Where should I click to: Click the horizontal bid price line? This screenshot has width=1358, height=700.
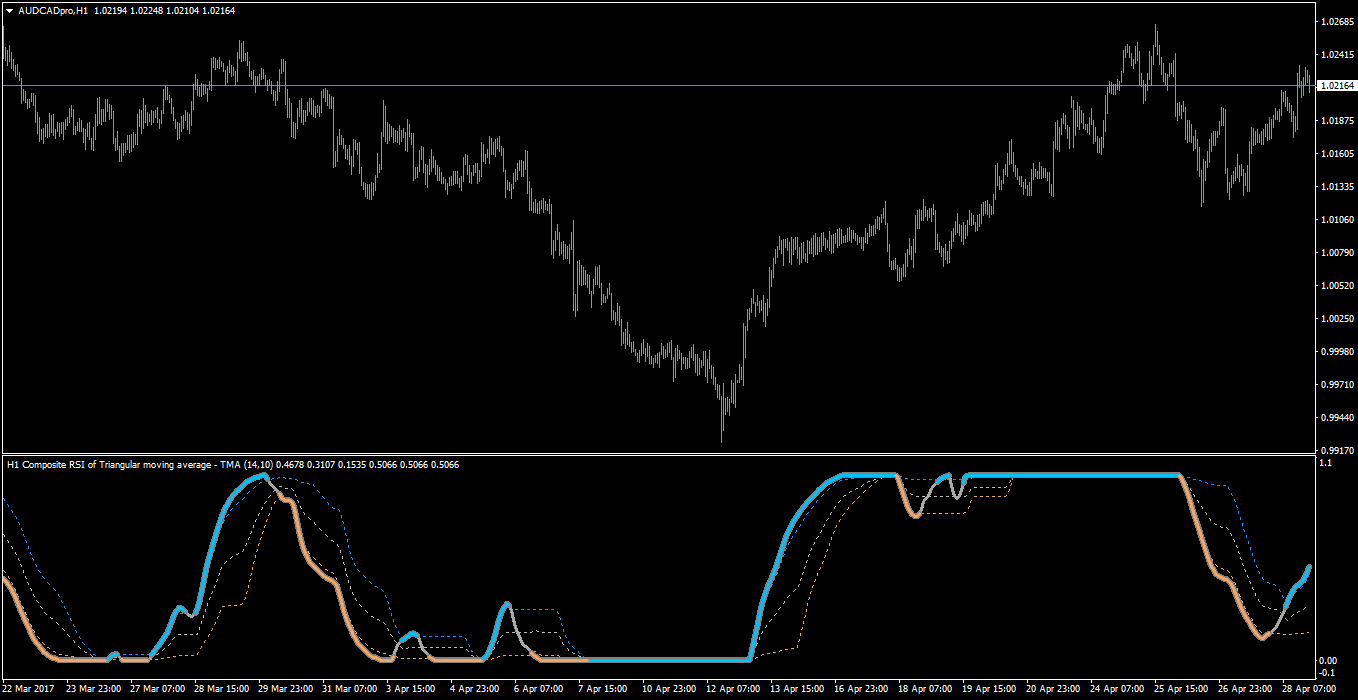pyautogui.click(x=658, y=86)
